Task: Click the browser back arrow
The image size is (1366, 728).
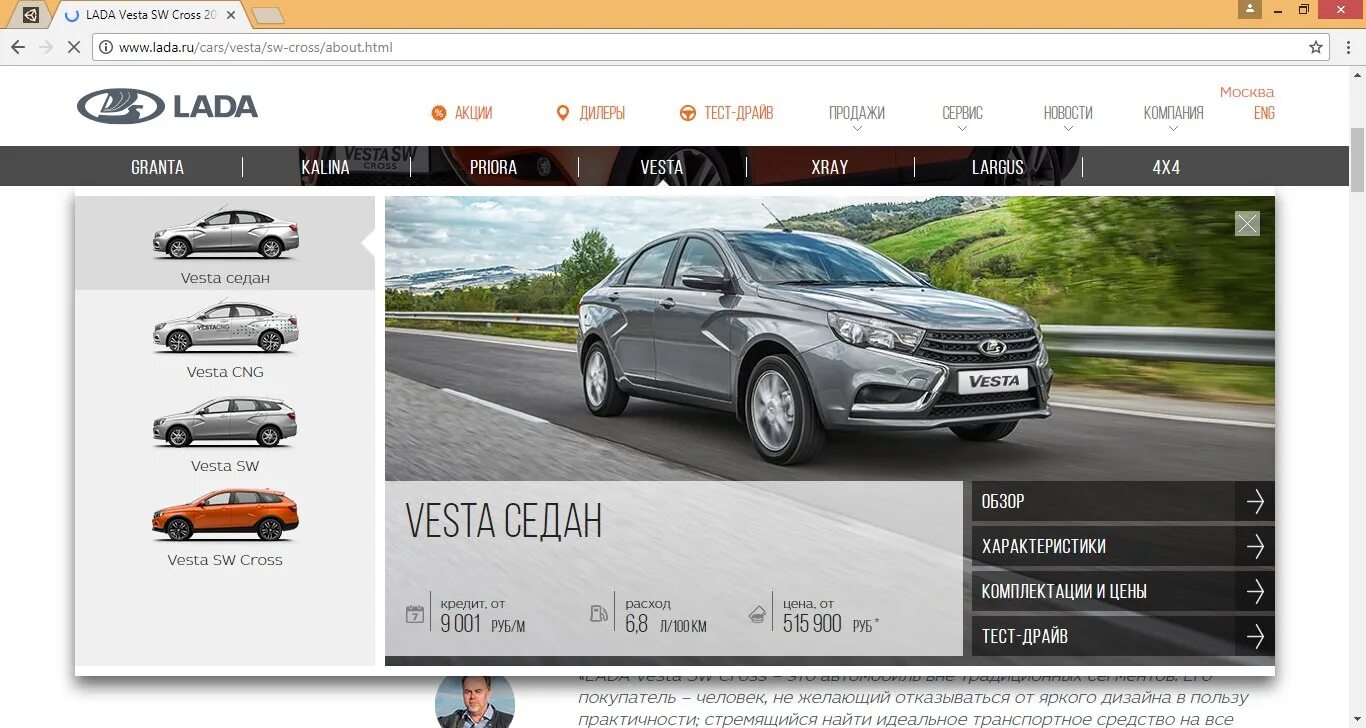Action: (x=18, y=47)
